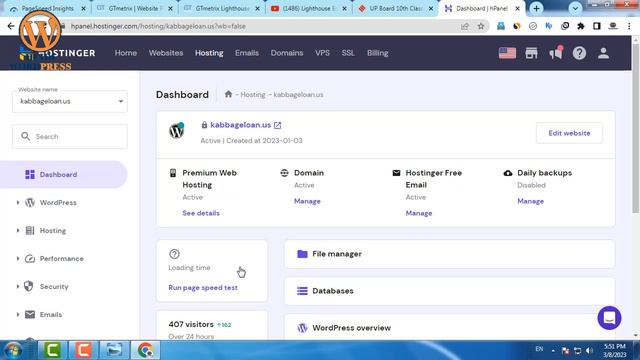Click Manage under Domain
Viewport: 640px width, 360px height.
tap(307, 201)
